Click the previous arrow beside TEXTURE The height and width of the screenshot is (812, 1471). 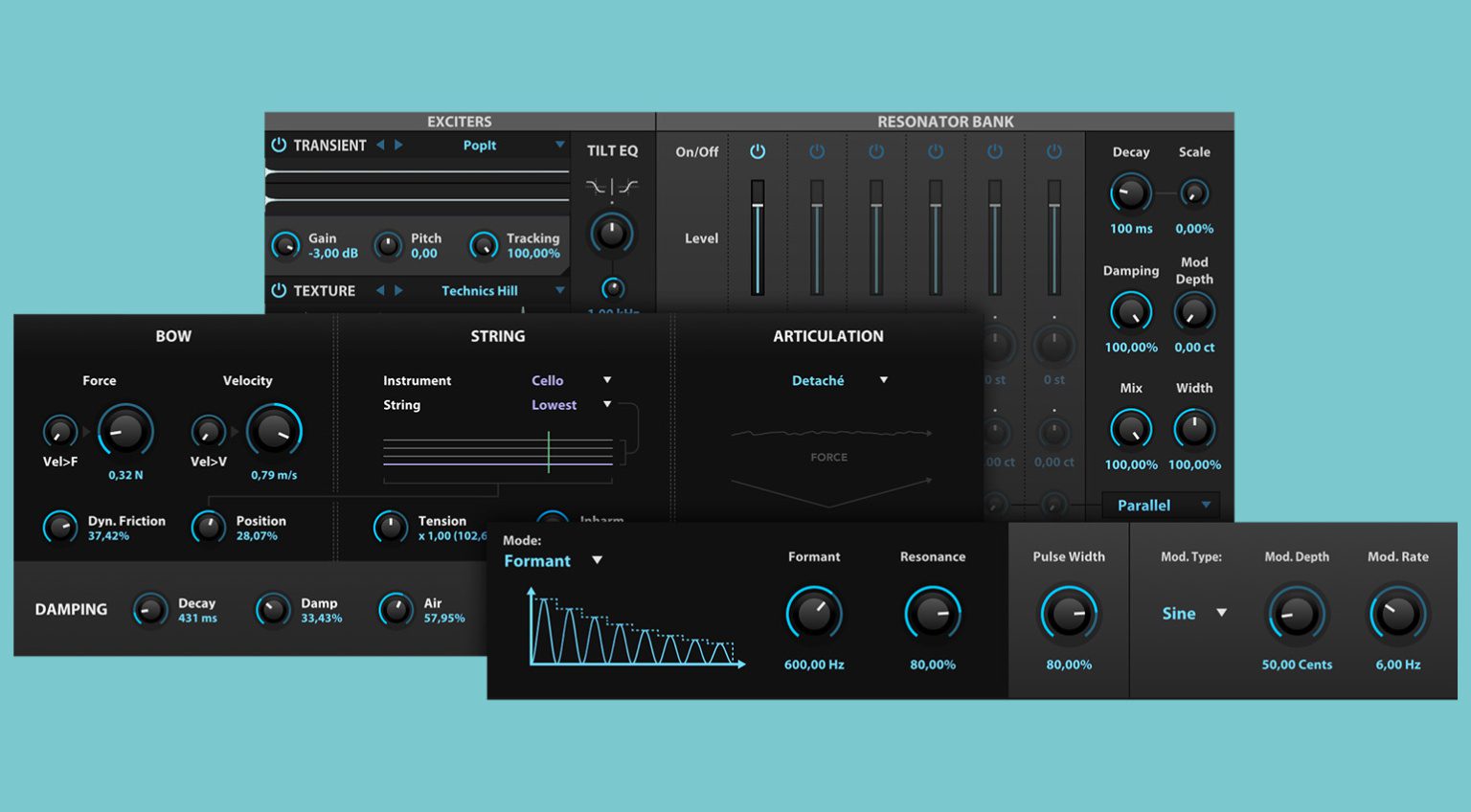[x=381, y=290]
